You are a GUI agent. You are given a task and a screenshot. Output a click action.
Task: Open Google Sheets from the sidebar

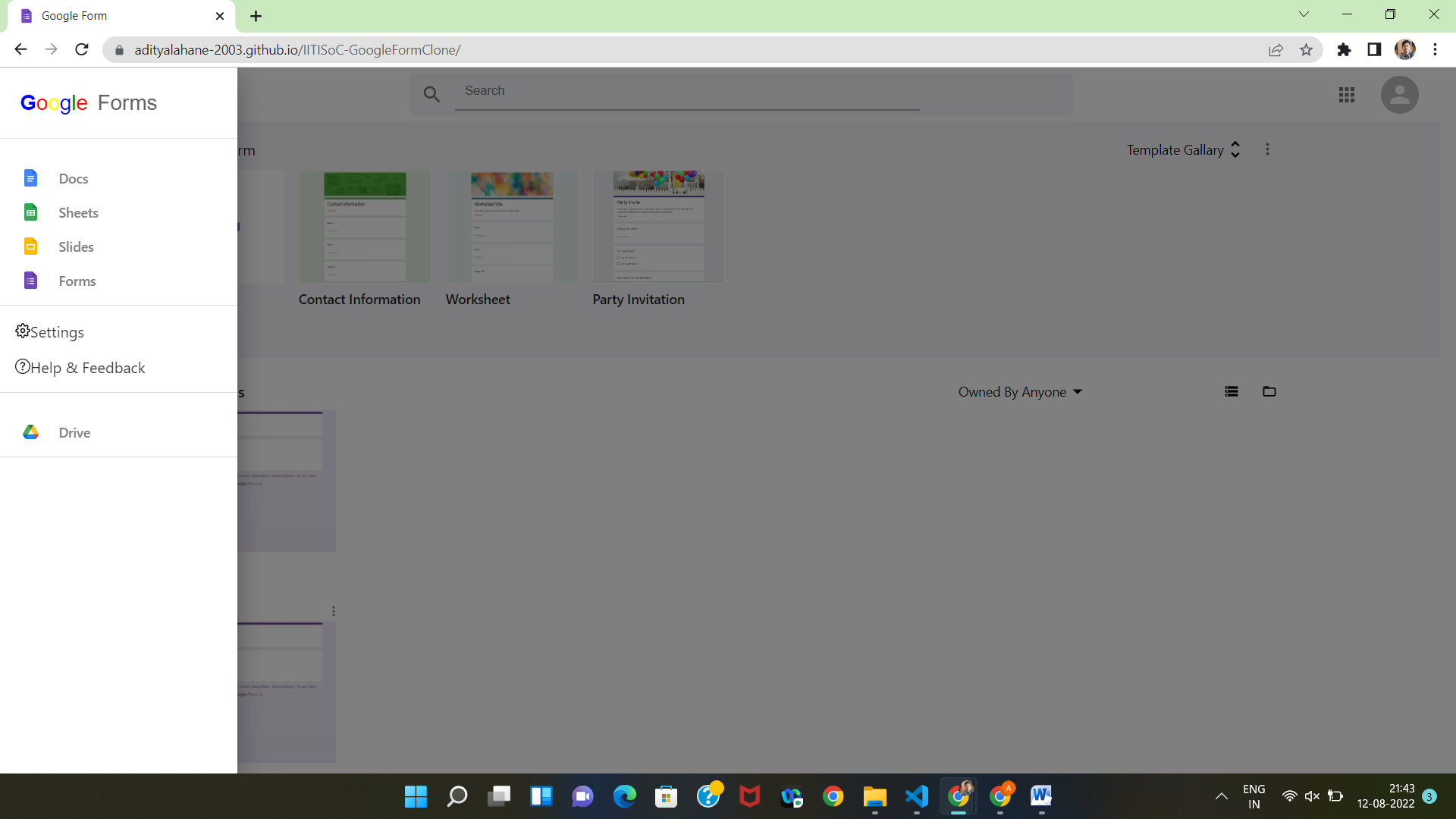coord(78,213)
